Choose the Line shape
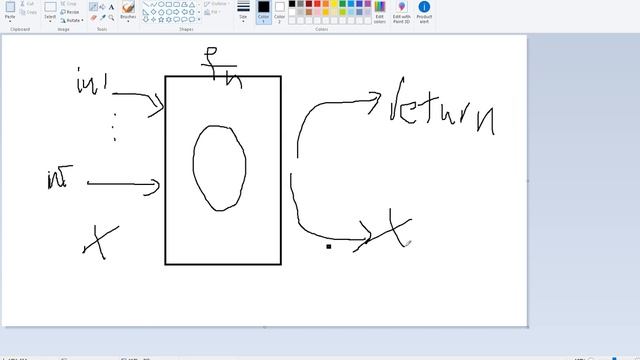The width and height of the screenshot is (640, 360). click(x=146, y=4)
